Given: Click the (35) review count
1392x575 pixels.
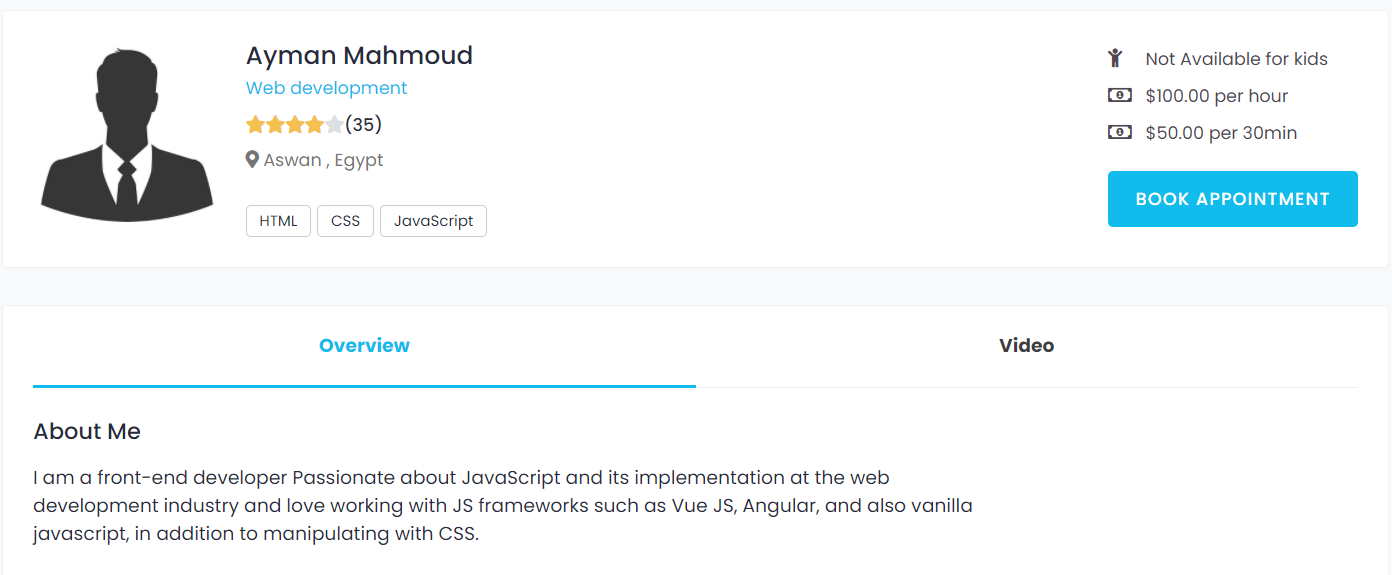Looking at the screenshot, I should pos(364,125).
